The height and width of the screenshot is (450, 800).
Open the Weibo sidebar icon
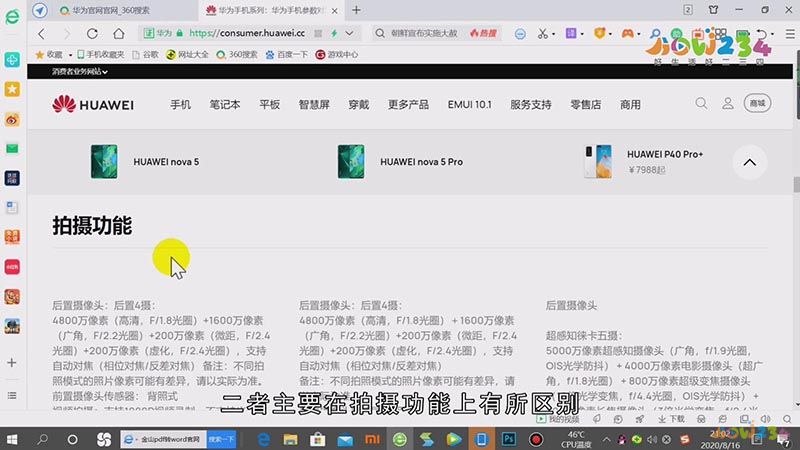point(12,119)
